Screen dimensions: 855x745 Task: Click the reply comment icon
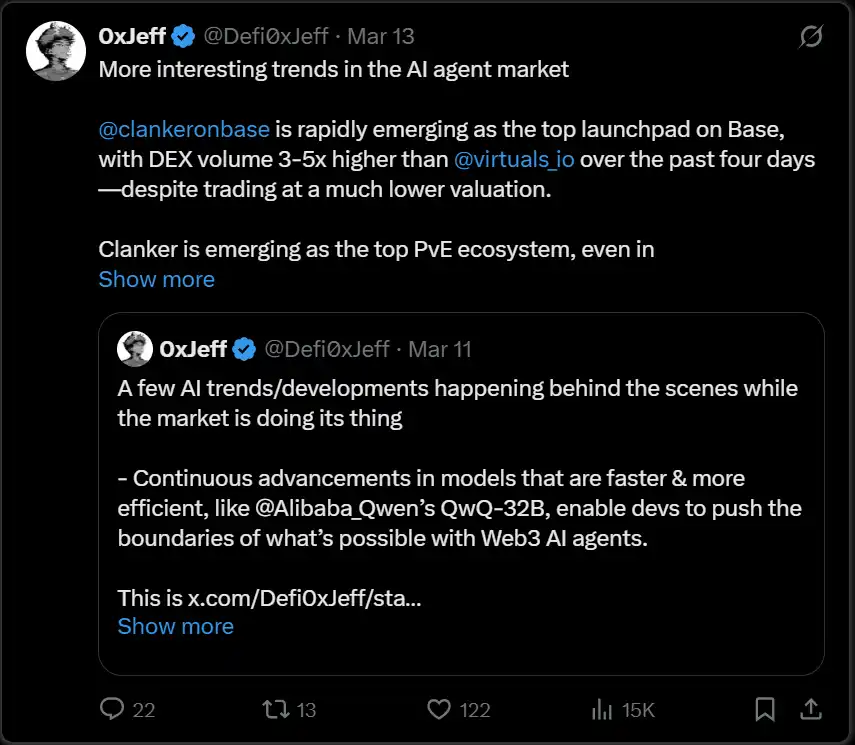click(113, 709)
